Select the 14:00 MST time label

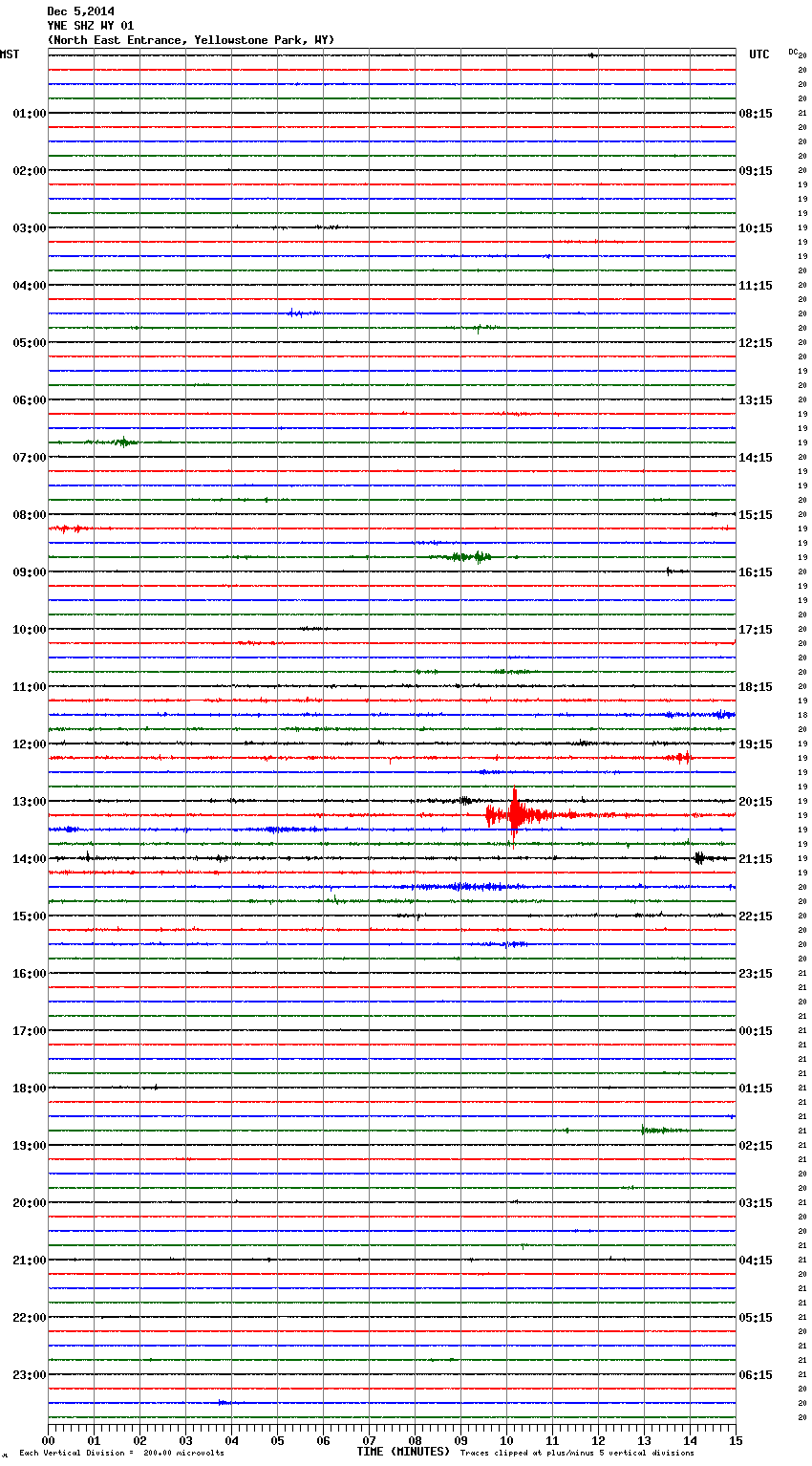pyautogui.click(x=29, y=859)
